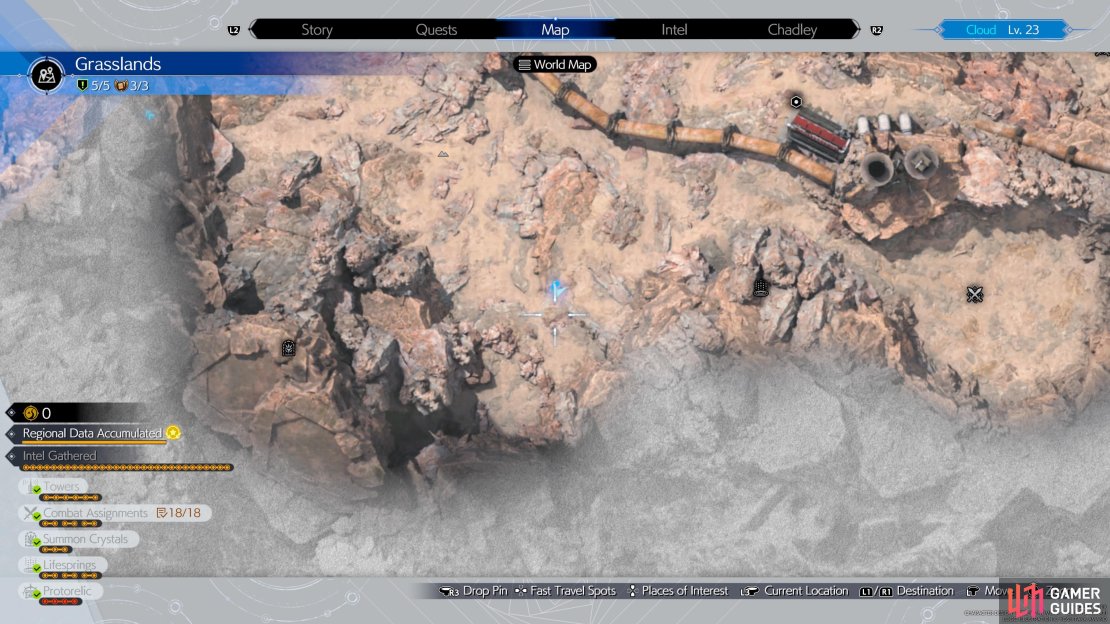1110x624 pixels.
Task: Click the blue flag pin on map
Action: pyautogui.click(x=556, y=290)
